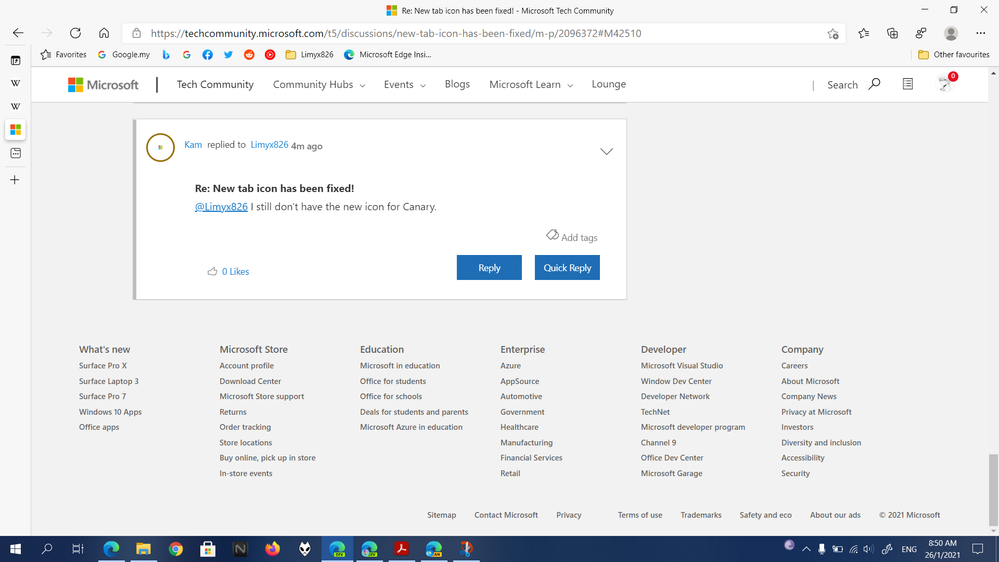Open Windows Start menu
This screenshot has width=999, height=562.
tap(15, 549)
